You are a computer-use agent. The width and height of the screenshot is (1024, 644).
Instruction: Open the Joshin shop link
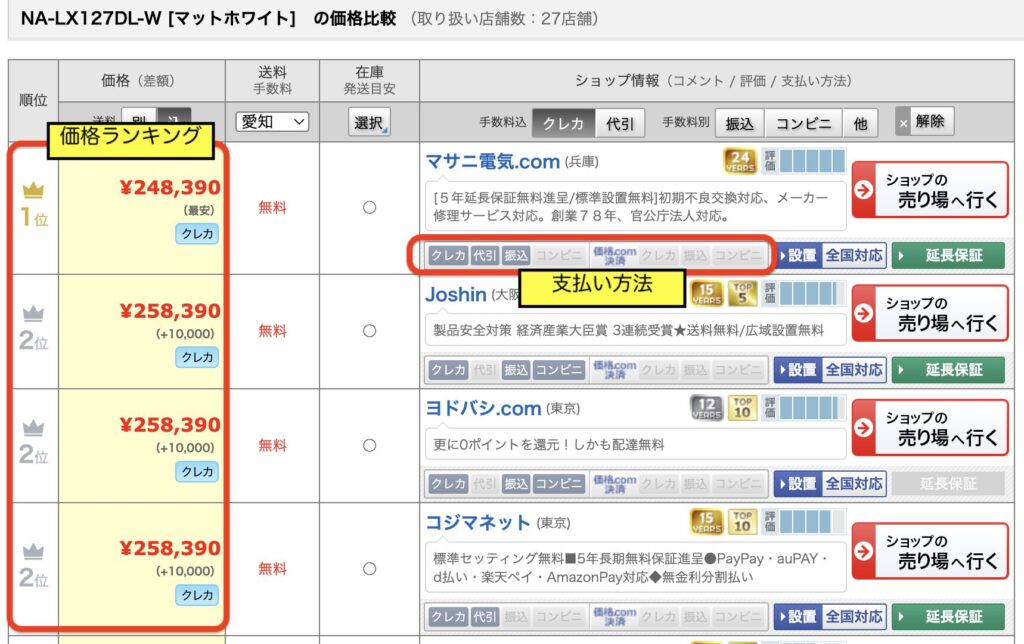click(456, 295)
